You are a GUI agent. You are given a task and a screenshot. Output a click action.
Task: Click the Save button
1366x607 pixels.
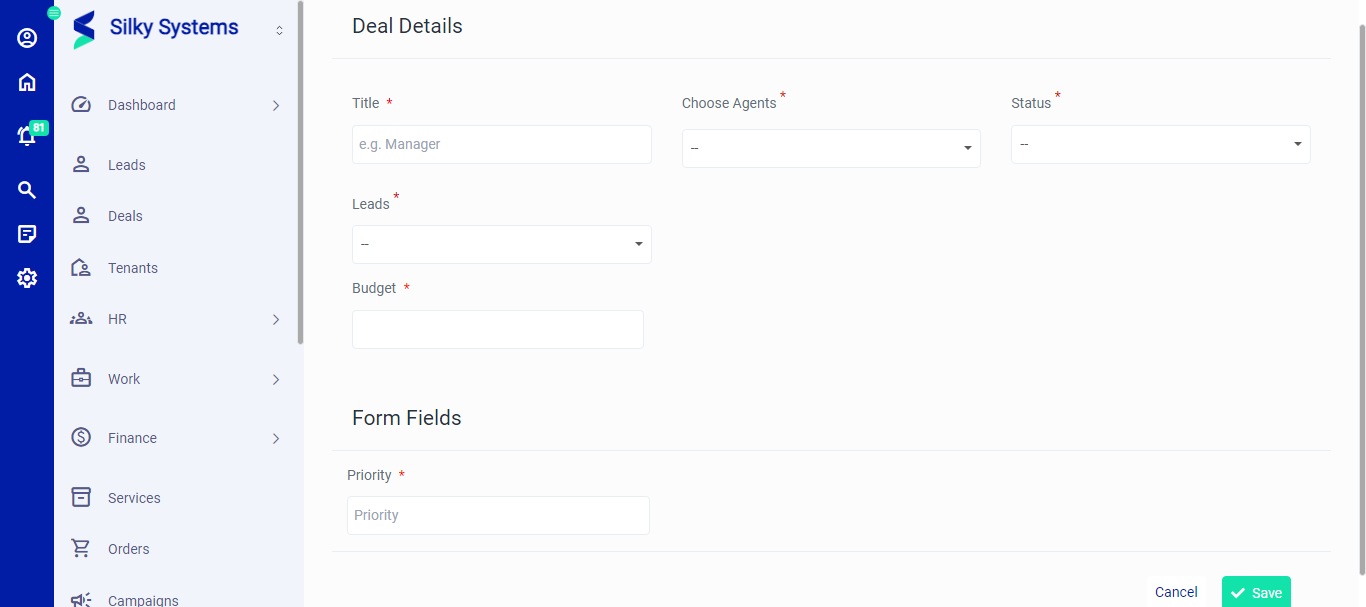[x=1256, y=592]
